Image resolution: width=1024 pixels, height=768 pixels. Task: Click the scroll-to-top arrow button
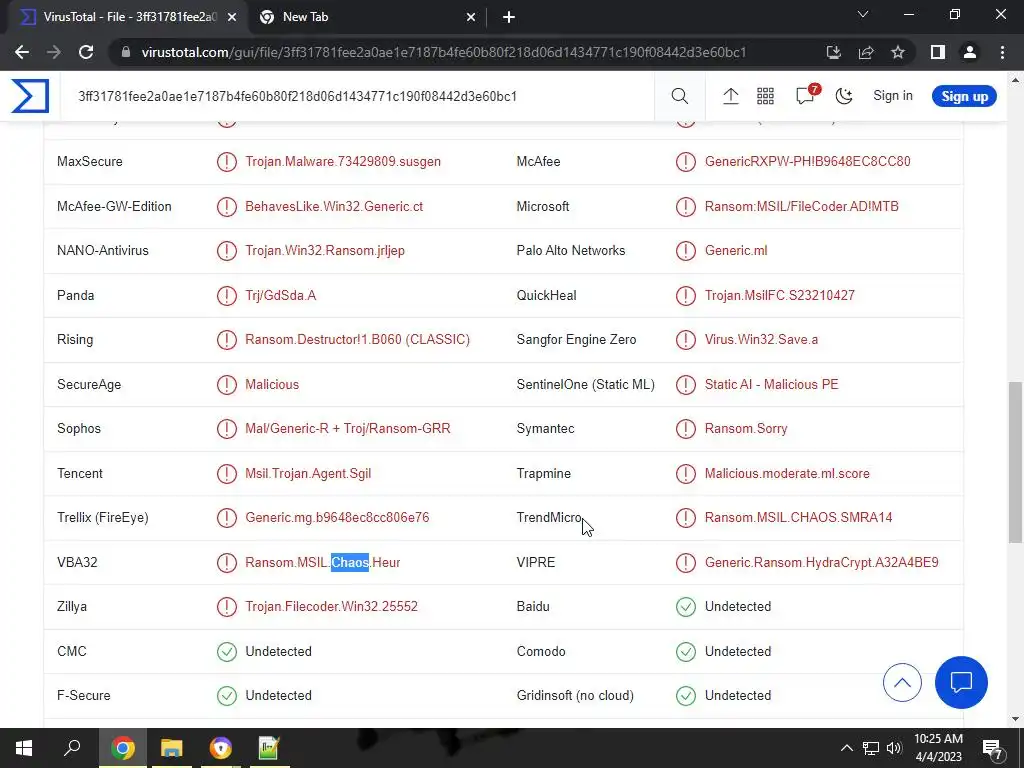(x=902, y=682)
